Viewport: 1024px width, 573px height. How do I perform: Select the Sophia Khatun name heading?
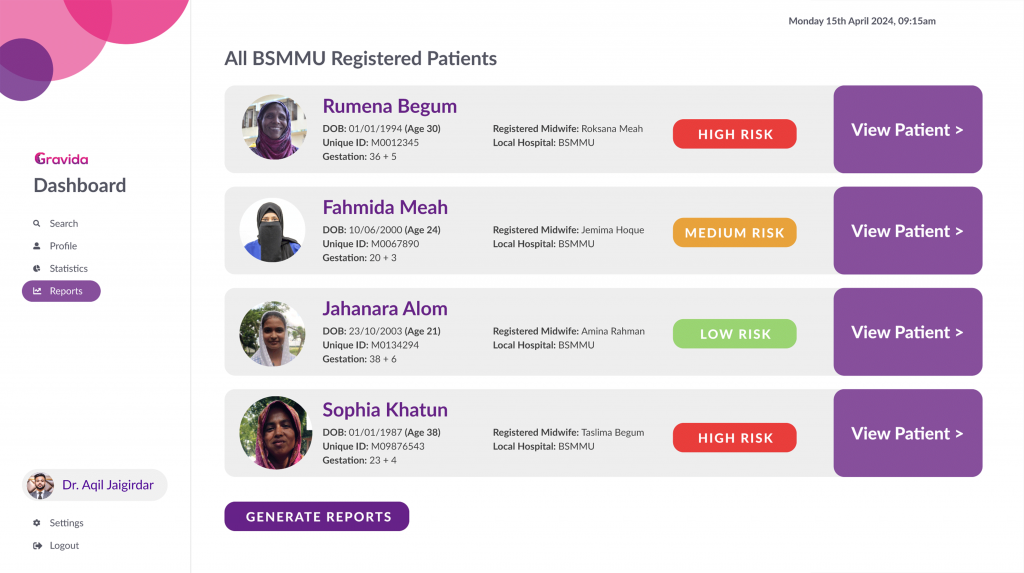[x=385, y=410]
